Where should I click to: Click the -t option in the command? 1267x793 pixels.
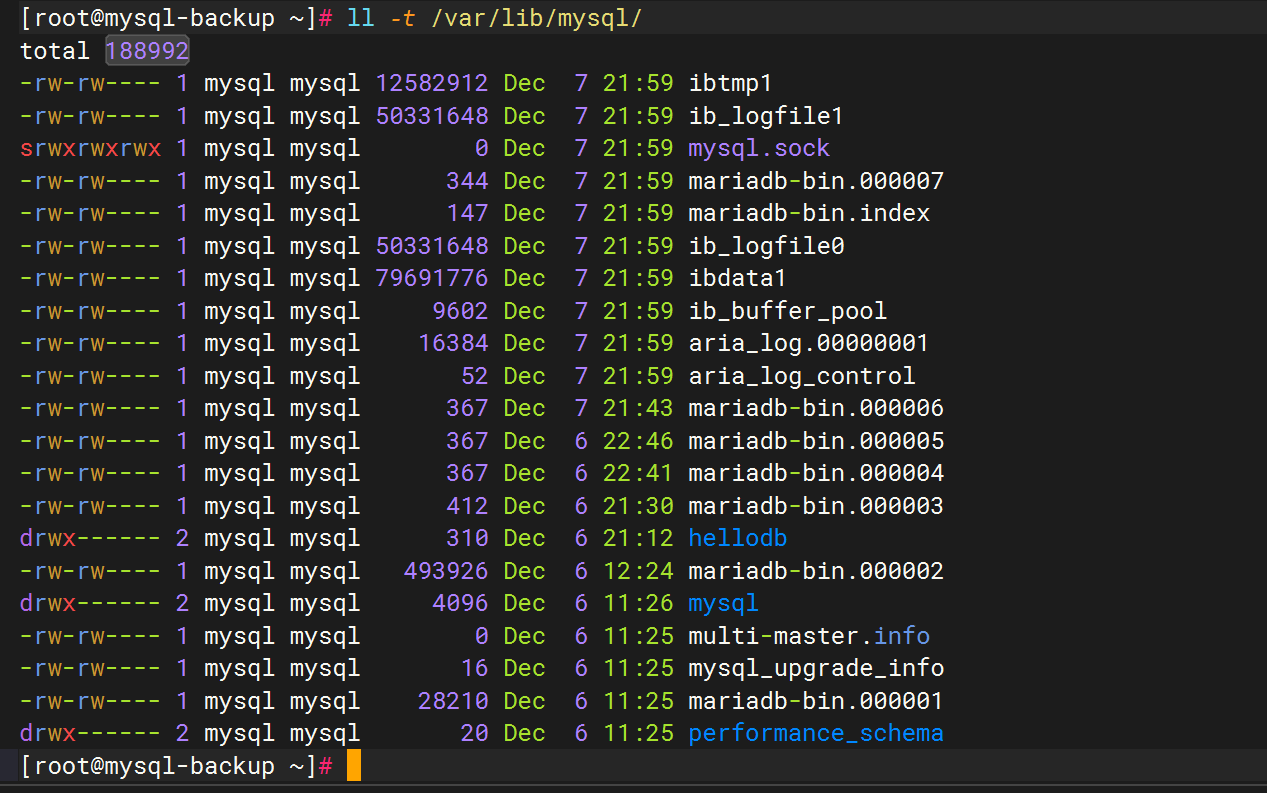(x=404, y=19)
